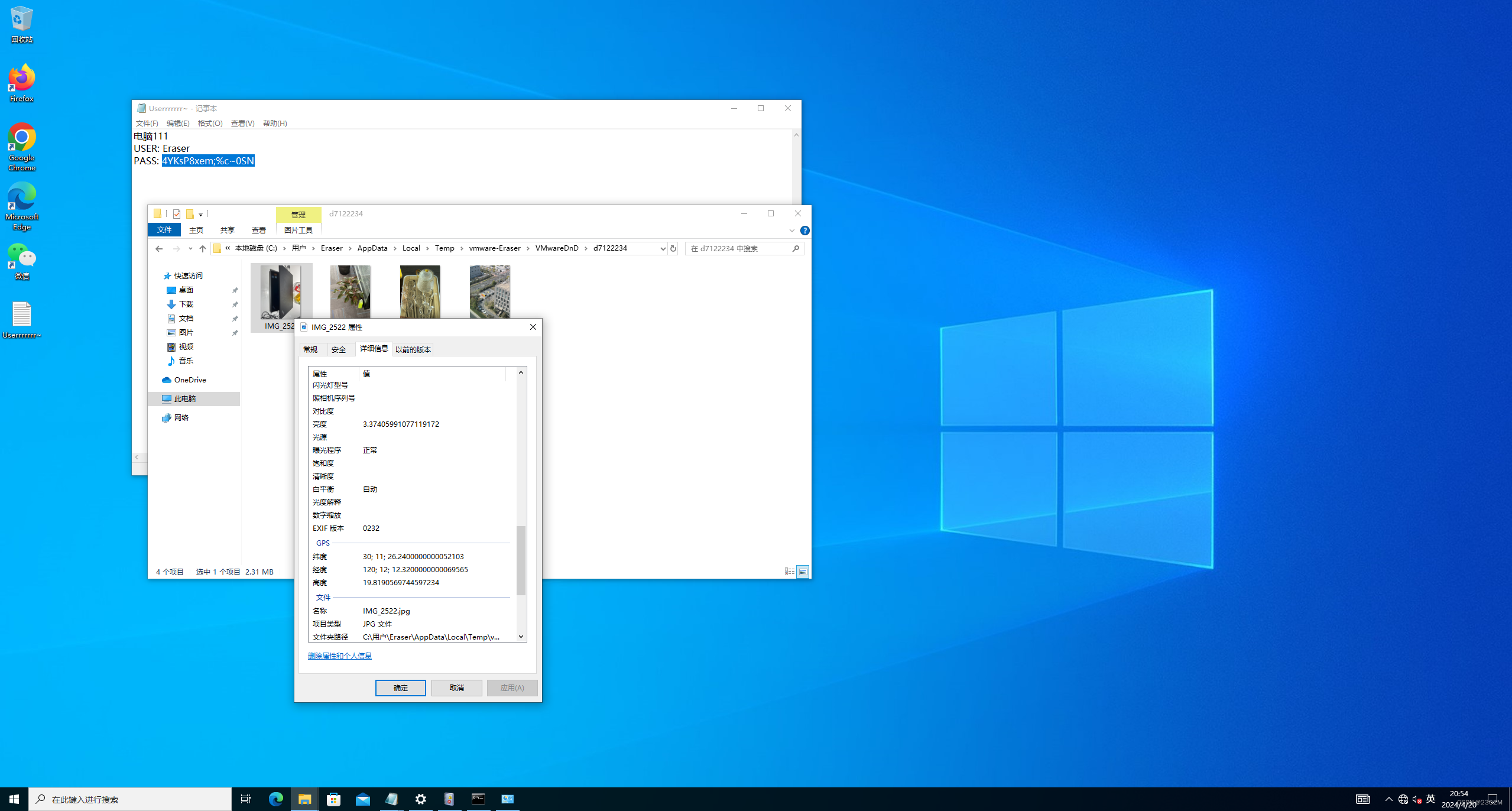This screenshot has width=1512, height=811.
Task: Click the Back navigation arrow in Explorer
Action: point(159,249)
